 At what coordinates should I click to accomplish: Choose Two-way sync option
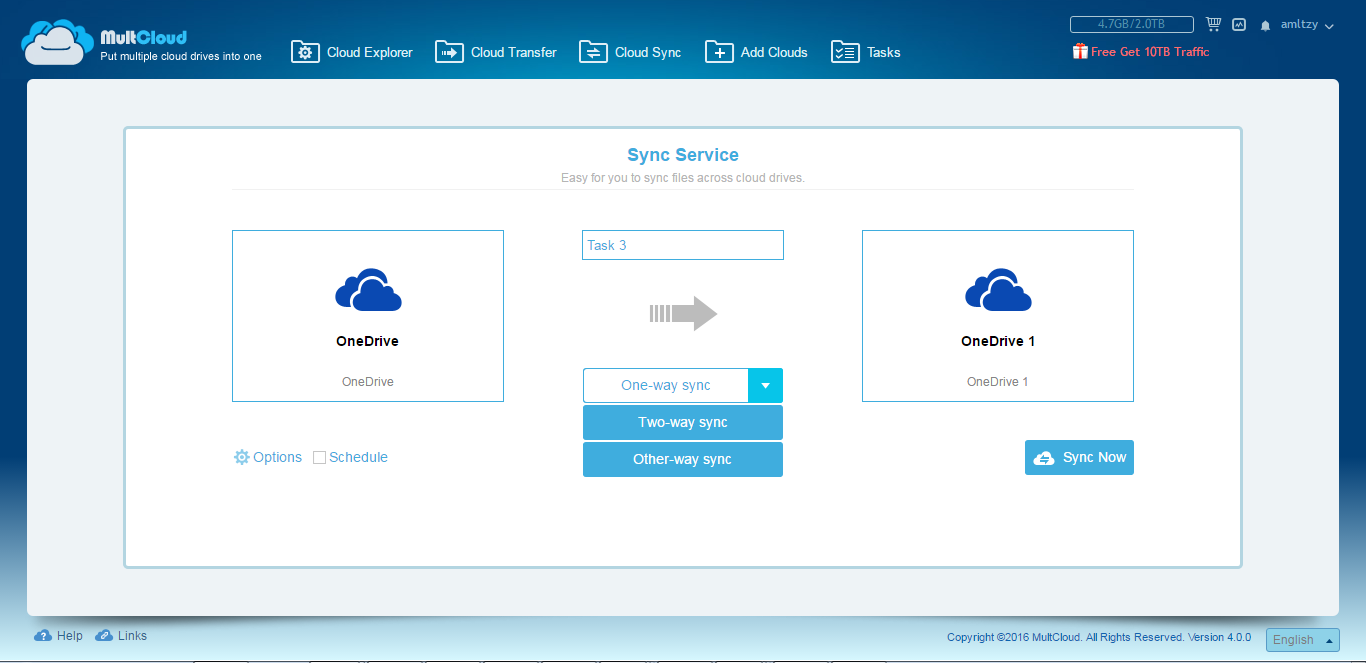click(x=683, y=422)
